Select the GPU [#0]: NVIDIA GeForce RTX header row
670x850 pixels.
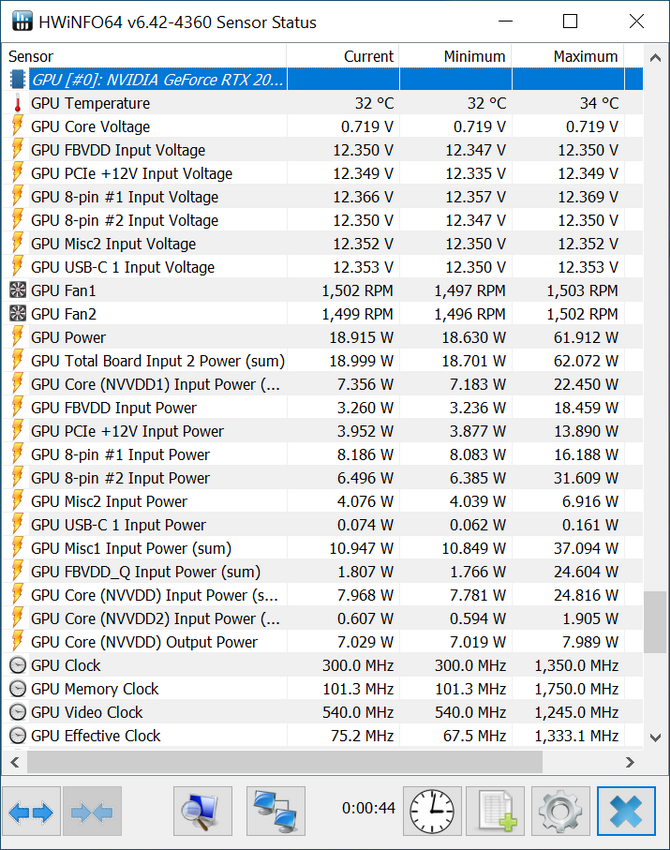click(323, 79)
